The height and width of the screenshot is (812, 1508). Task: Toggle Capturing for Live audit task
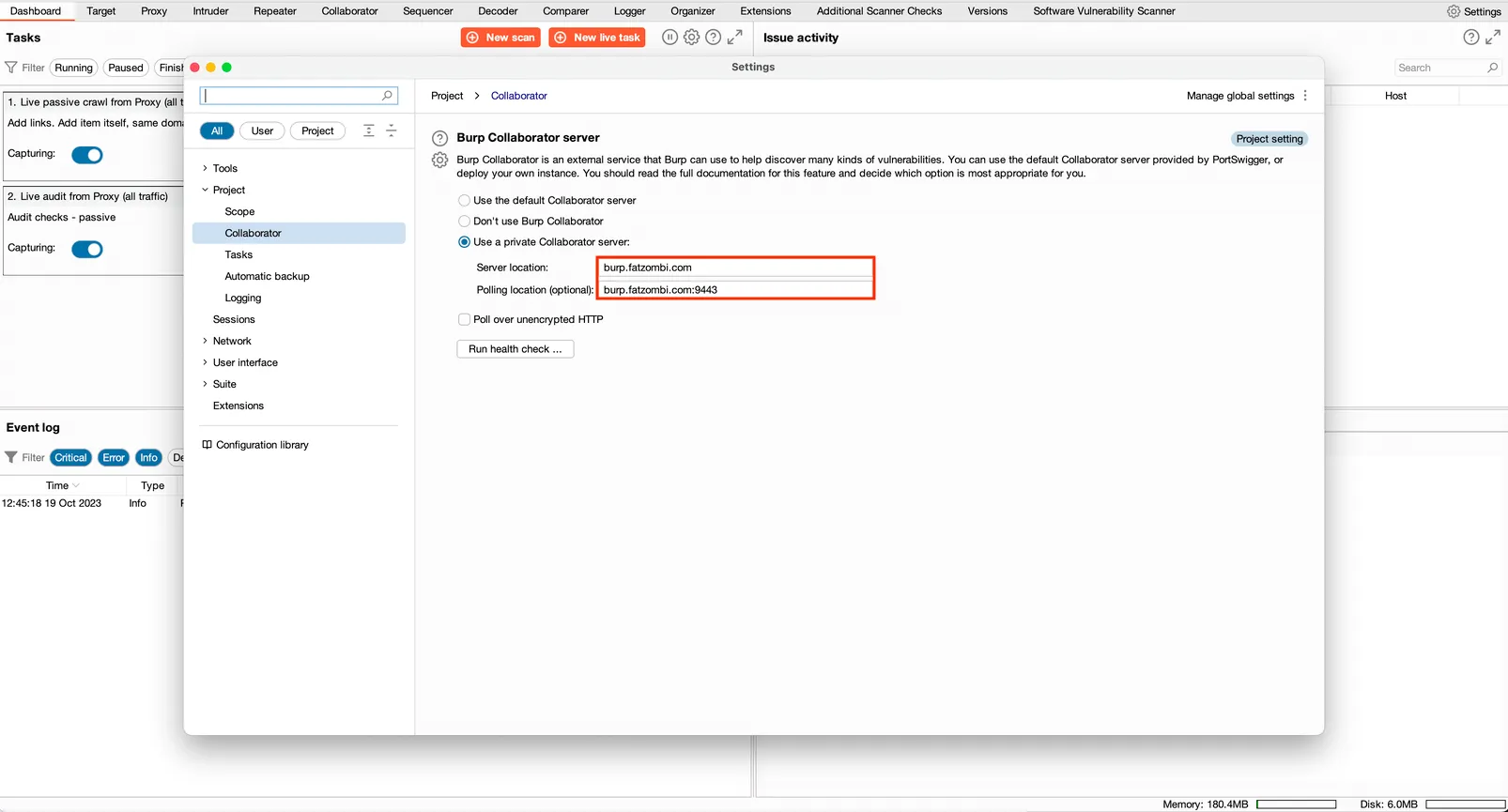[x=87, y=249]
